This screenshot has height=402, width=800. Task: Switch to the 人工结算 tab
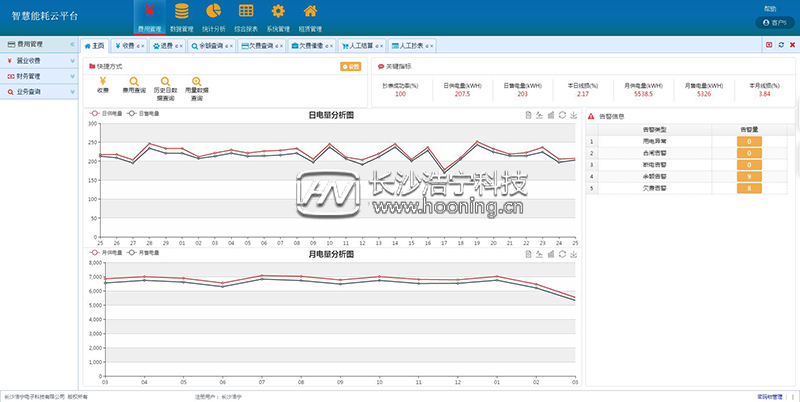click(x=359, y=46)
